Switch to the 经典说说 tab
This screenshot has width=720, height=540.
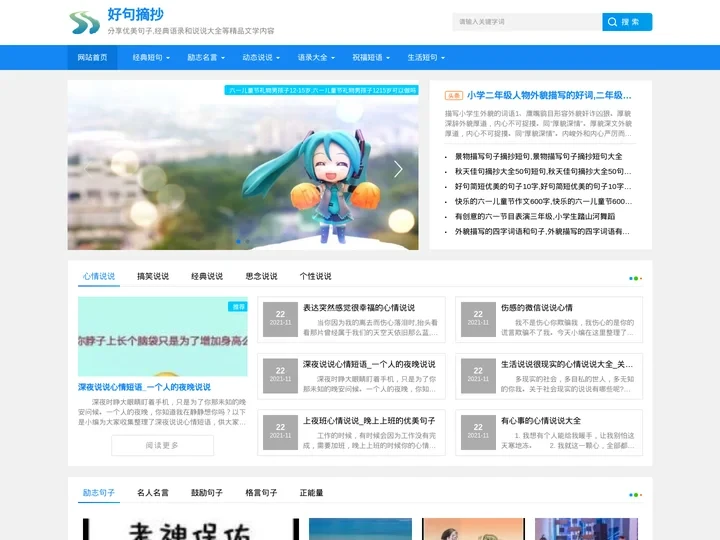[207, 276]
